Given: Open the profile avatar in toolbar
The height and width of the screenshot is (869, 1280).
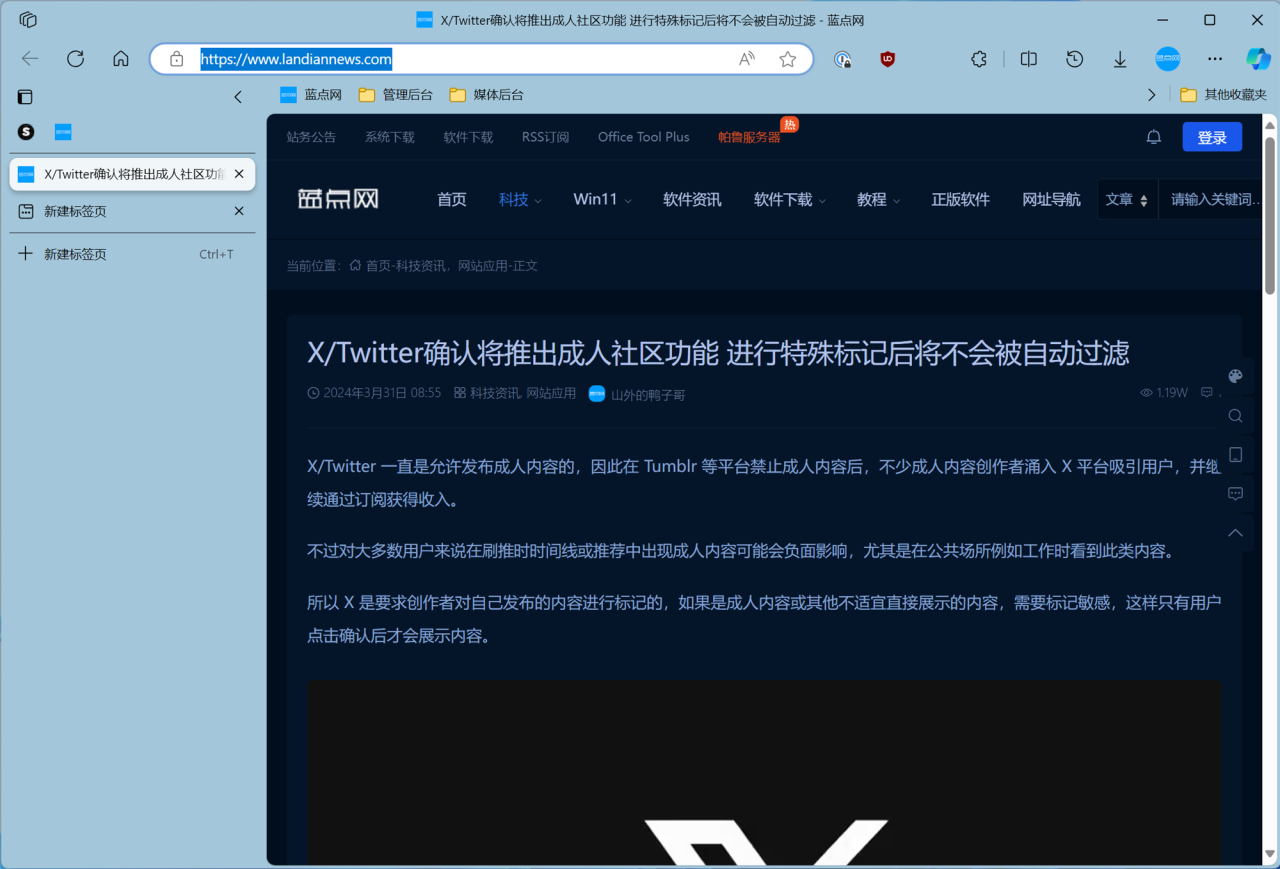Looking at the screenshot, I should 1168,59.
